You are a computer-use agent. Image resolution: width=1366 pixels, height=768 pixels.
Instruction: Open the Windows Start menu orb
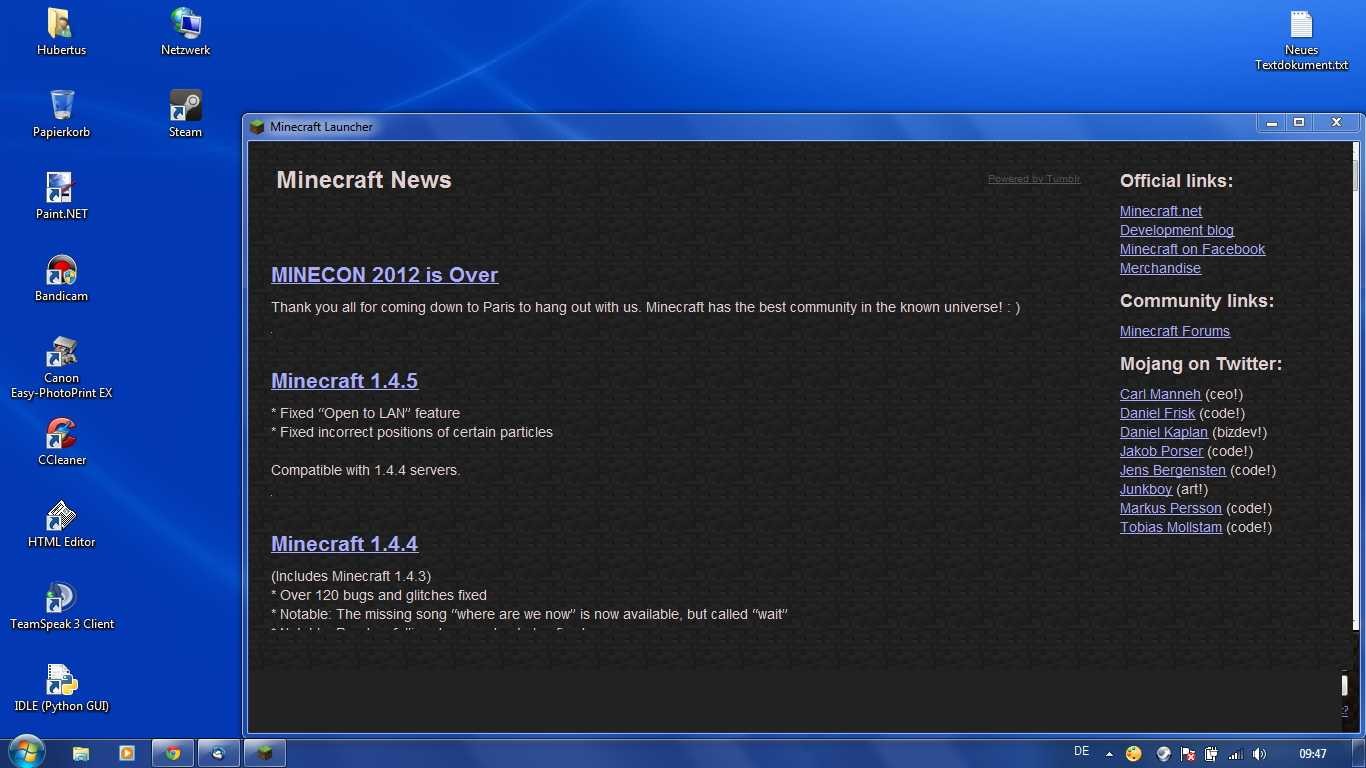(x=26, y=752)
